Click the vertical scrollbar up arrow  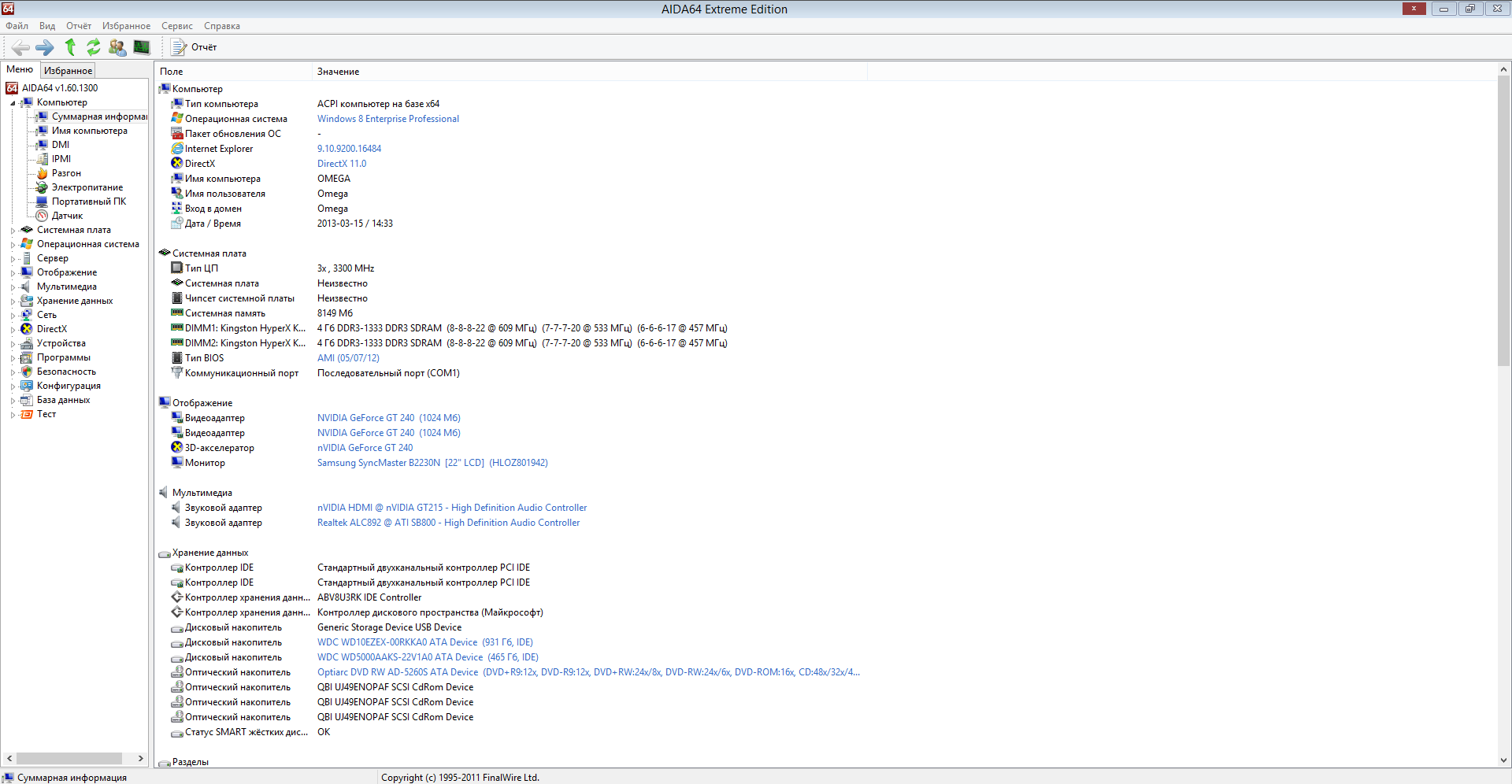coord(1503,69)
